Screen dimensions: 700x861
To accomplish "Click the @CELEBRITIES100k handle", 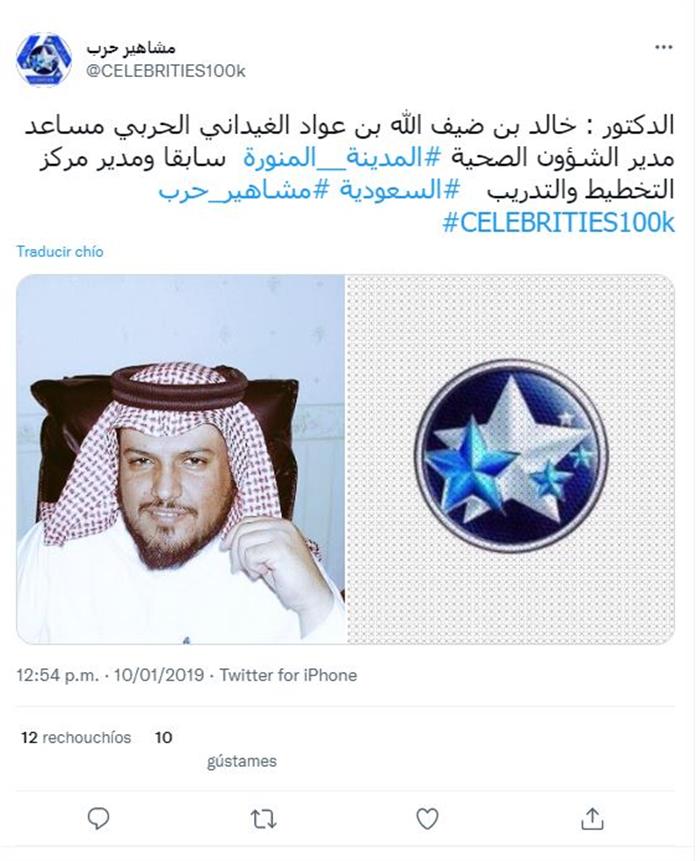I will click(x=166, y=71).
